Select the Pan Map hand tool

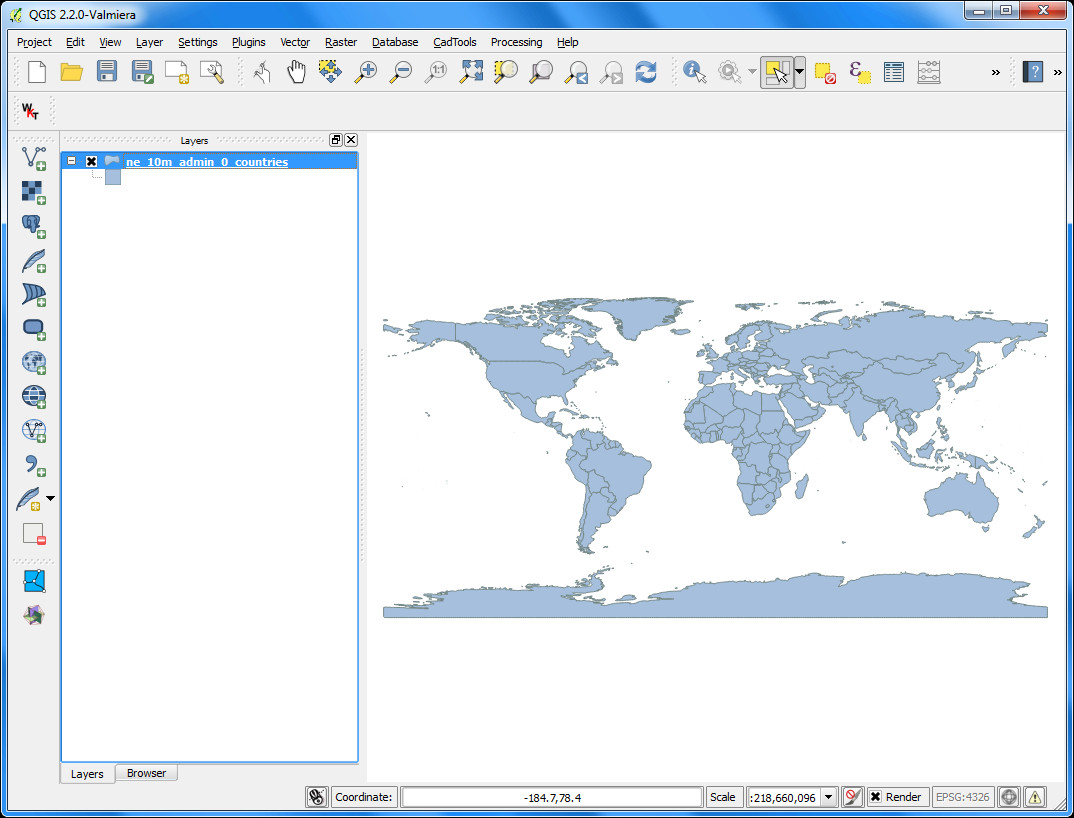[x=296, y=72]
